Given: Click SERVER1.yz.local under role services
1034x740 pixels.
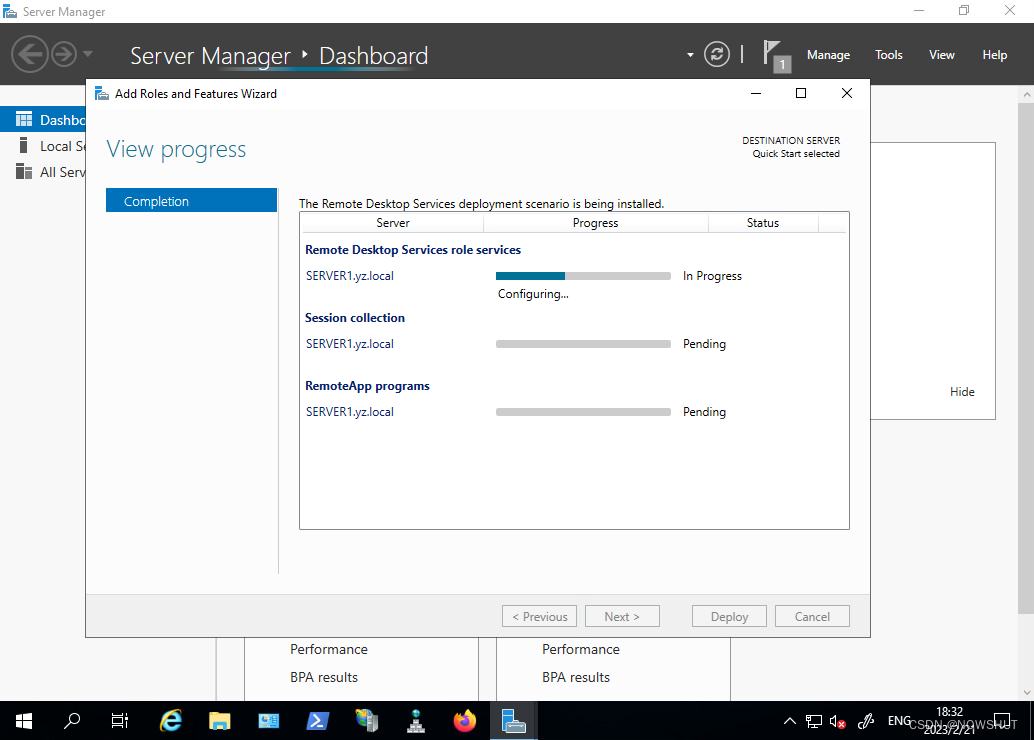Looking at the screenshot, I should click(x=350, y=276).
